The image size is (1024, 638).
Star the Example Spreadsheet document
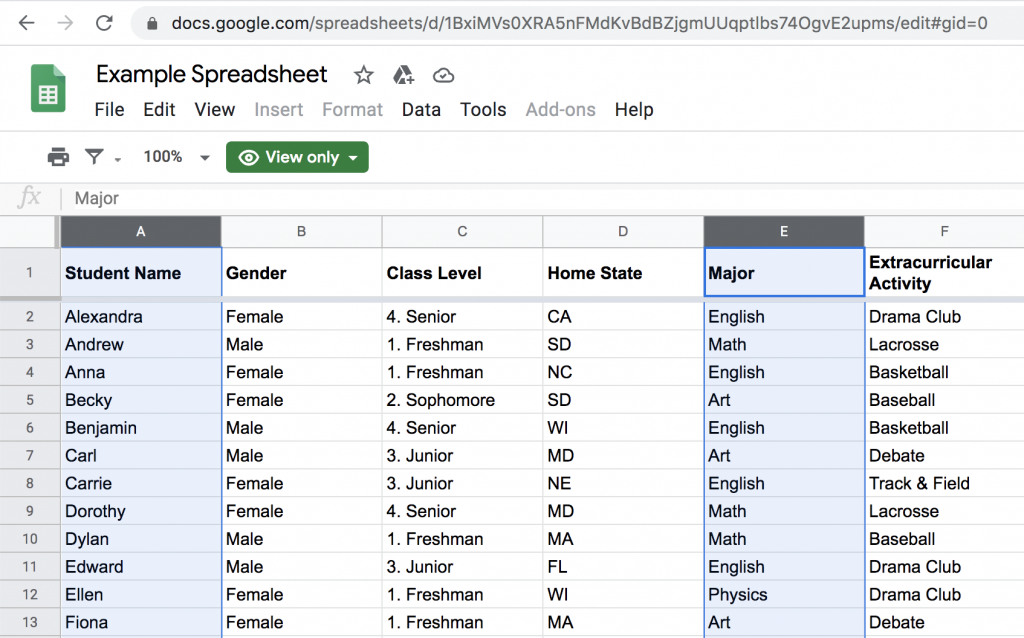tap(363, 75)
